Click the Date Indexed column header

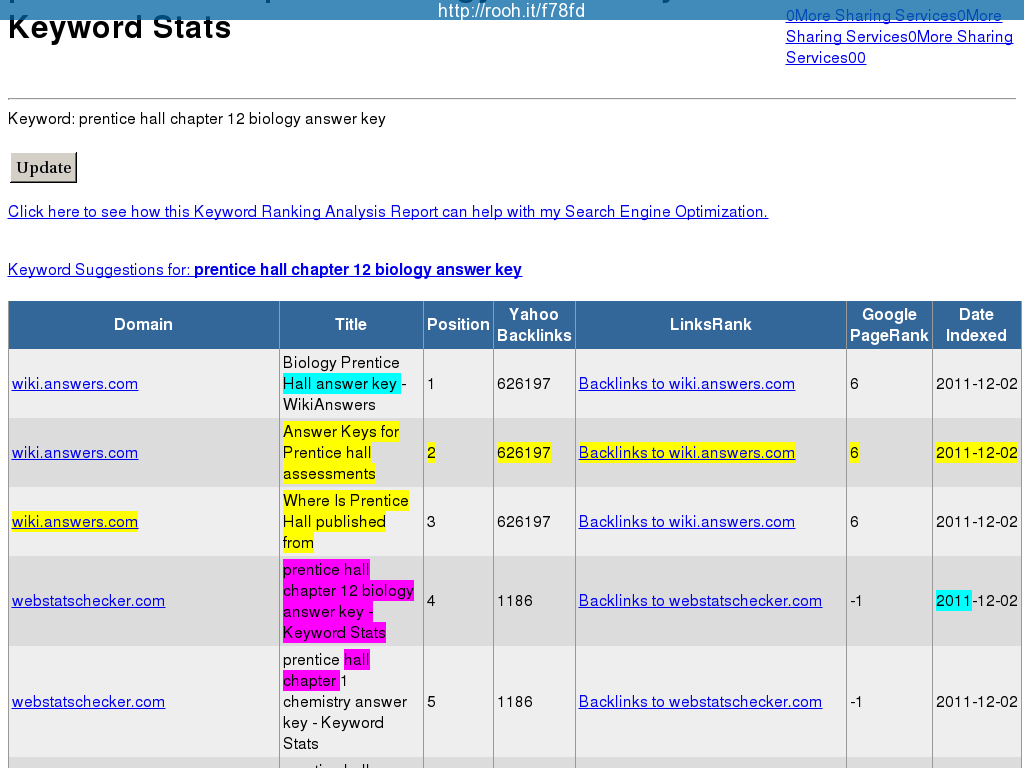click(976, 325)
